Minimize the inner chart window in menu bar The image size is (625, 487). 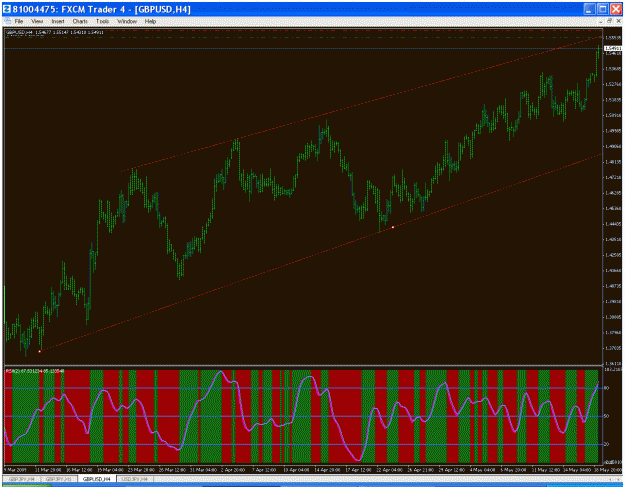click(600, 21)
